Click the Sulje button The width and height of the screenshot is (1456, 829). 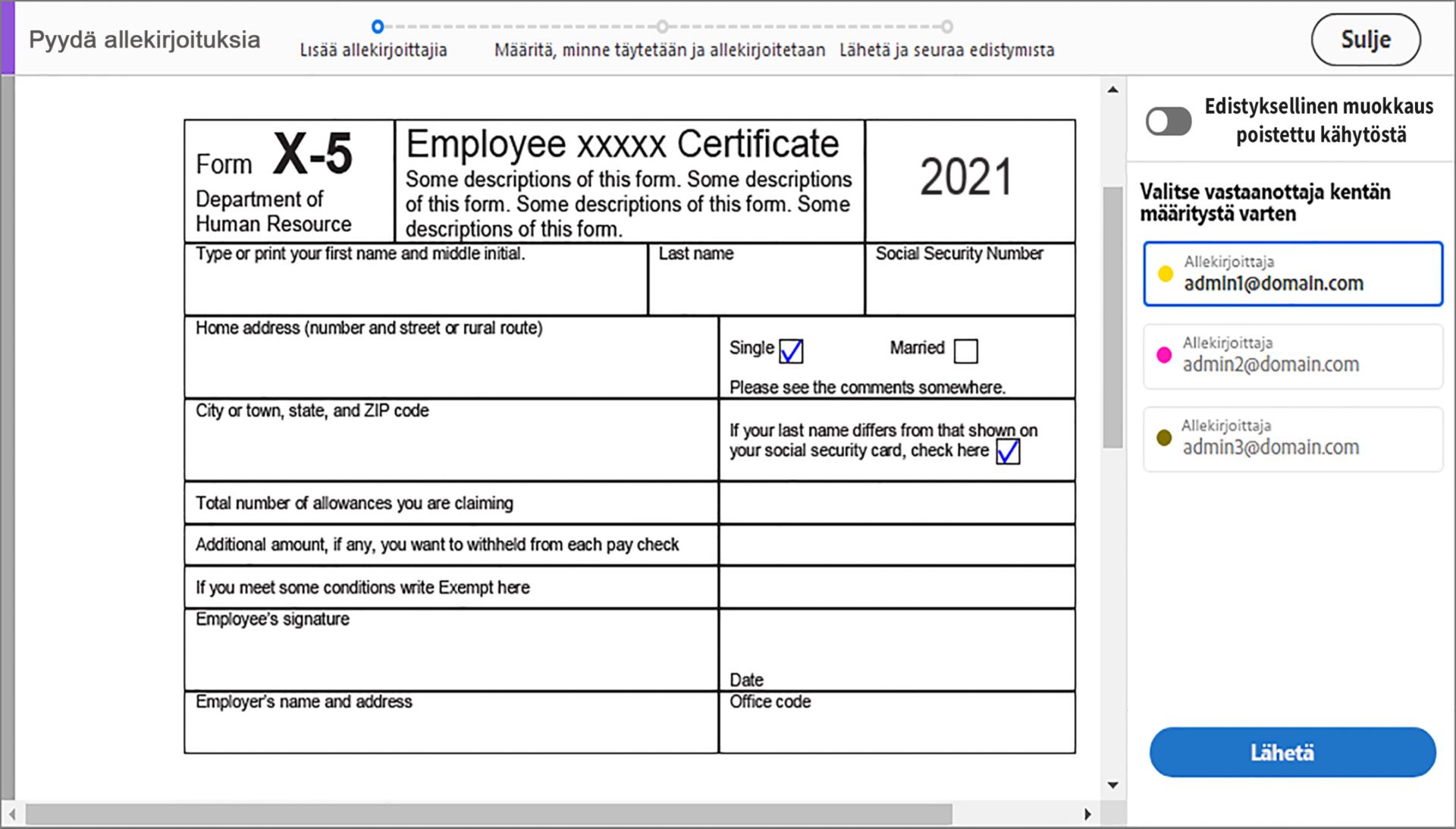1365,39
